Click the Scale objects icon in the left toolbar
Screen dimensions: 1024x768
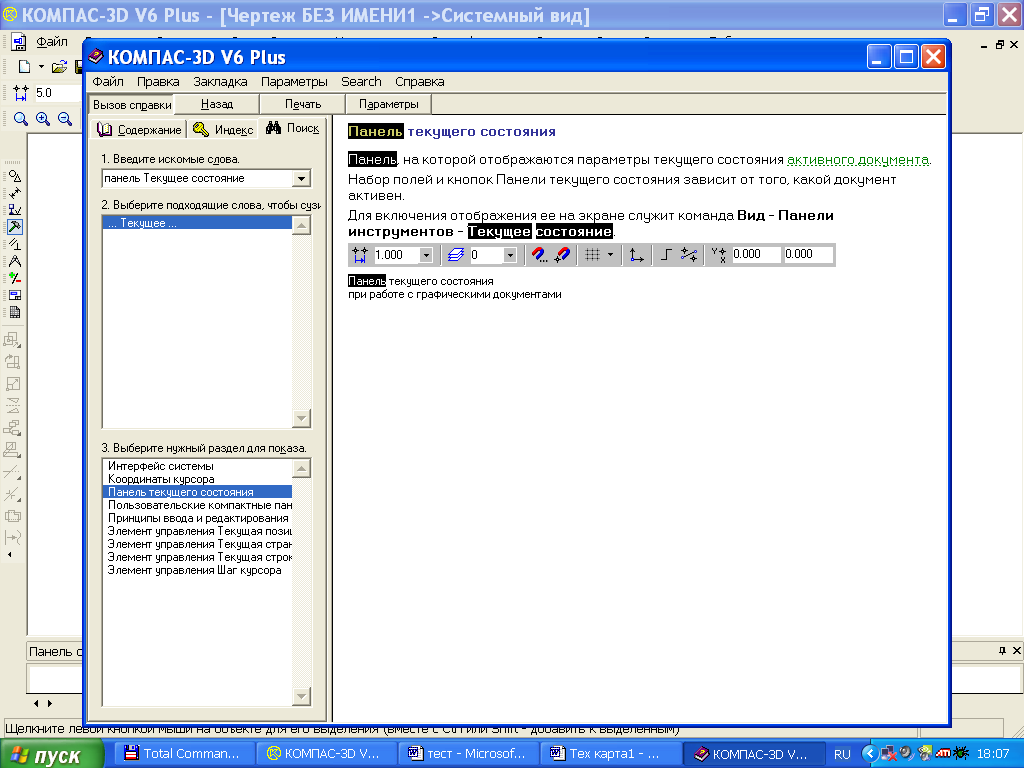pos(12,384)
